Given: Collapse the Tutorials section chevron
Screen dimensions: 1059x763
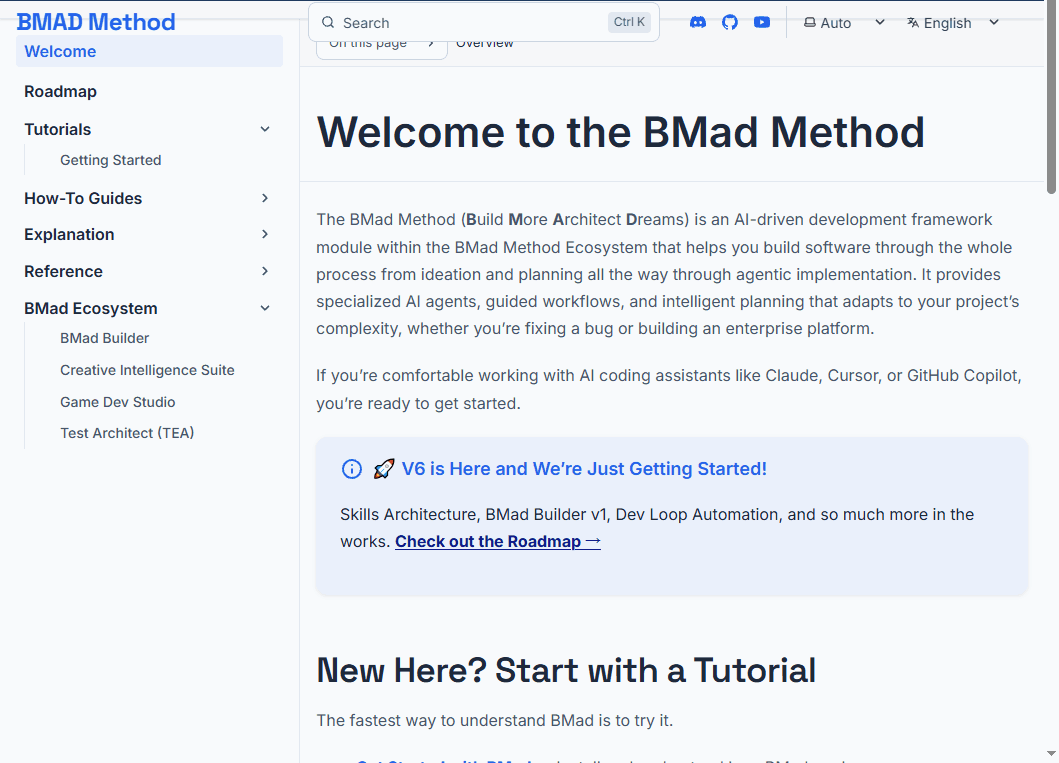Looking at the screenshot, I should [x=265, y=129].
